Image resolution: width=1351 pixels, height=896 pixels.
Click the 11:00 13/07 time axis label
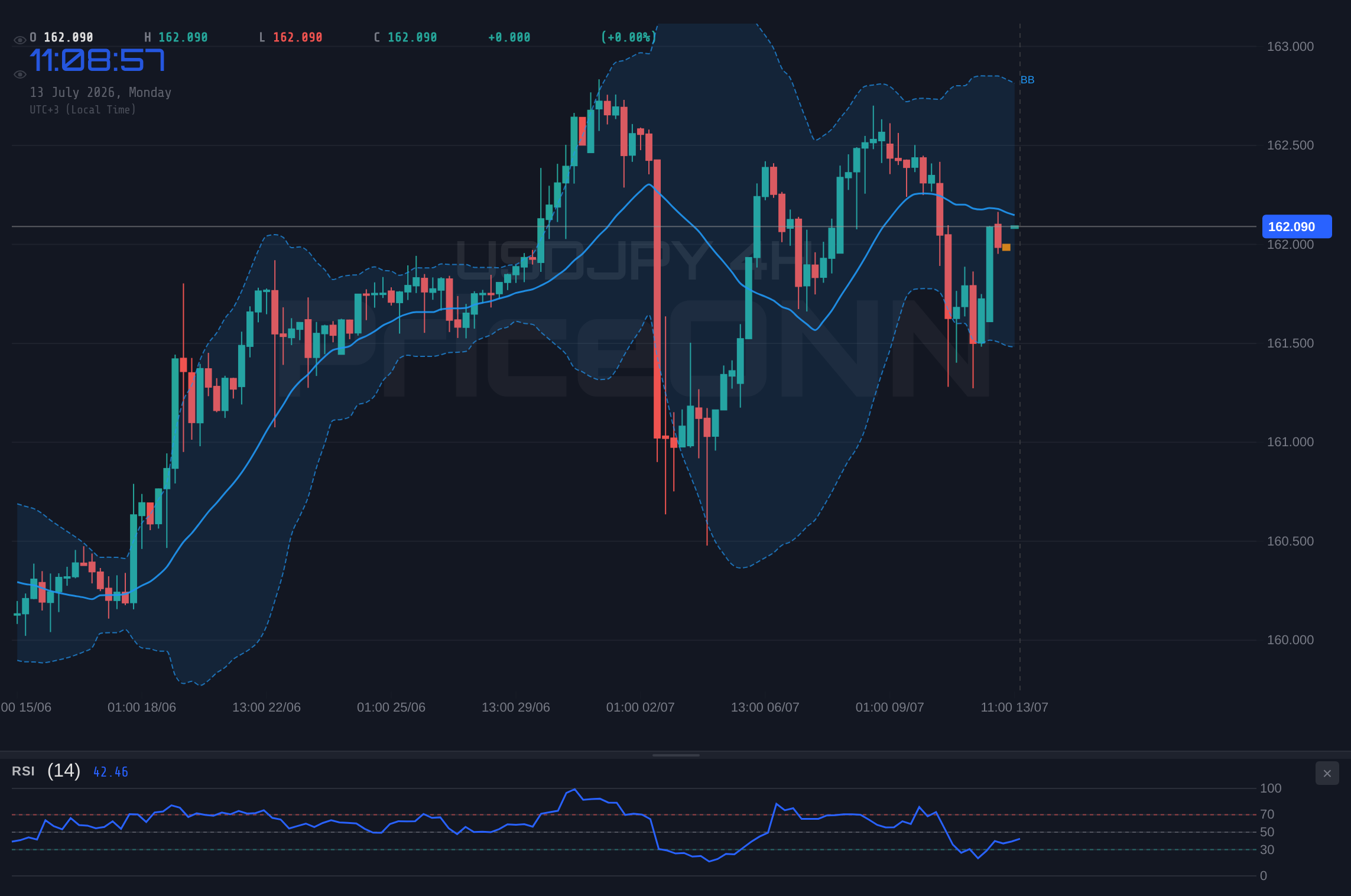[x=1015, y=707]
